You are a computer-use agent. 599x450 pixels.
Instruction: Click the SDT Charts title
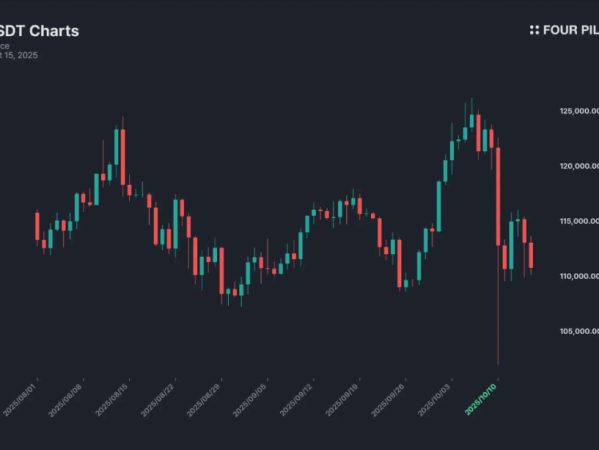[39, 31]
